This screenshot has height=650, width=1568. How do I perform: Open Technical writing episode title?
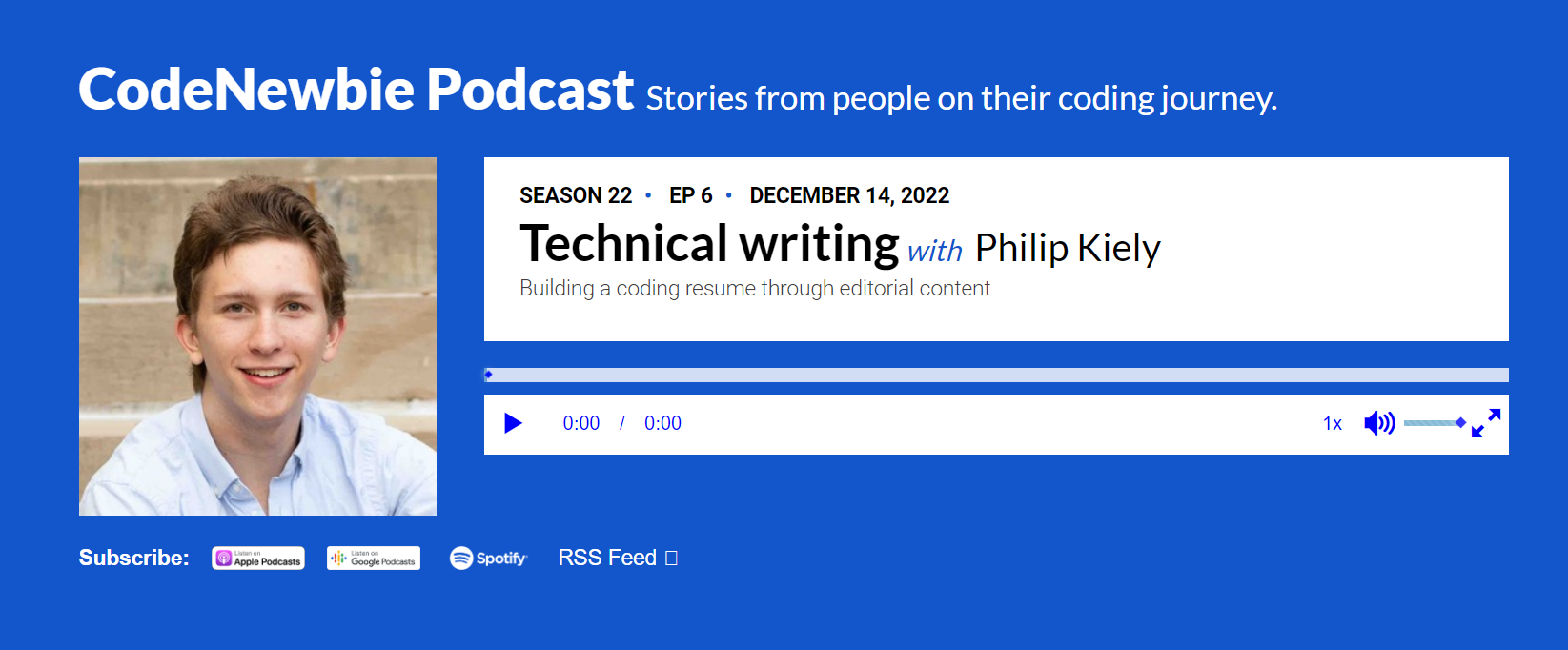click(709, 244)
